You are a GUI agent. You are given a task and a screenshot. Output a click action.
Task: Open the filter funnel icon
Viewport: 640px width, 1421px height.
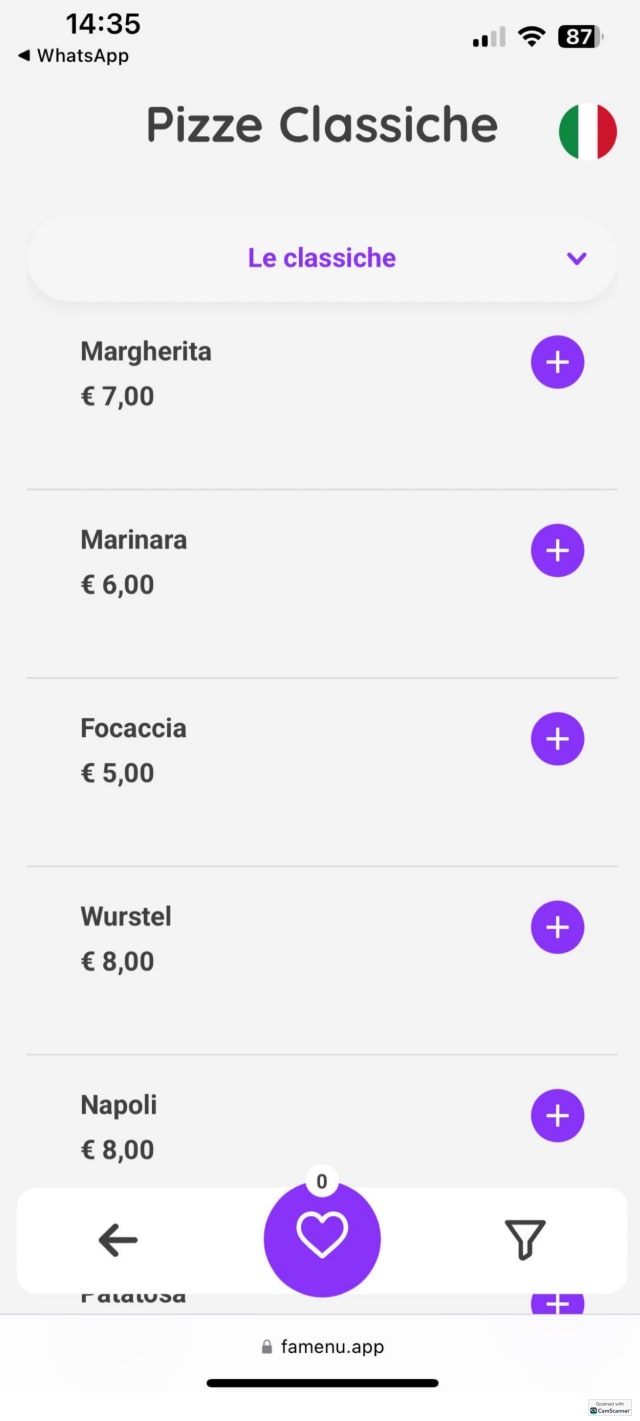pyautogui.click(x=525, y=1240)
